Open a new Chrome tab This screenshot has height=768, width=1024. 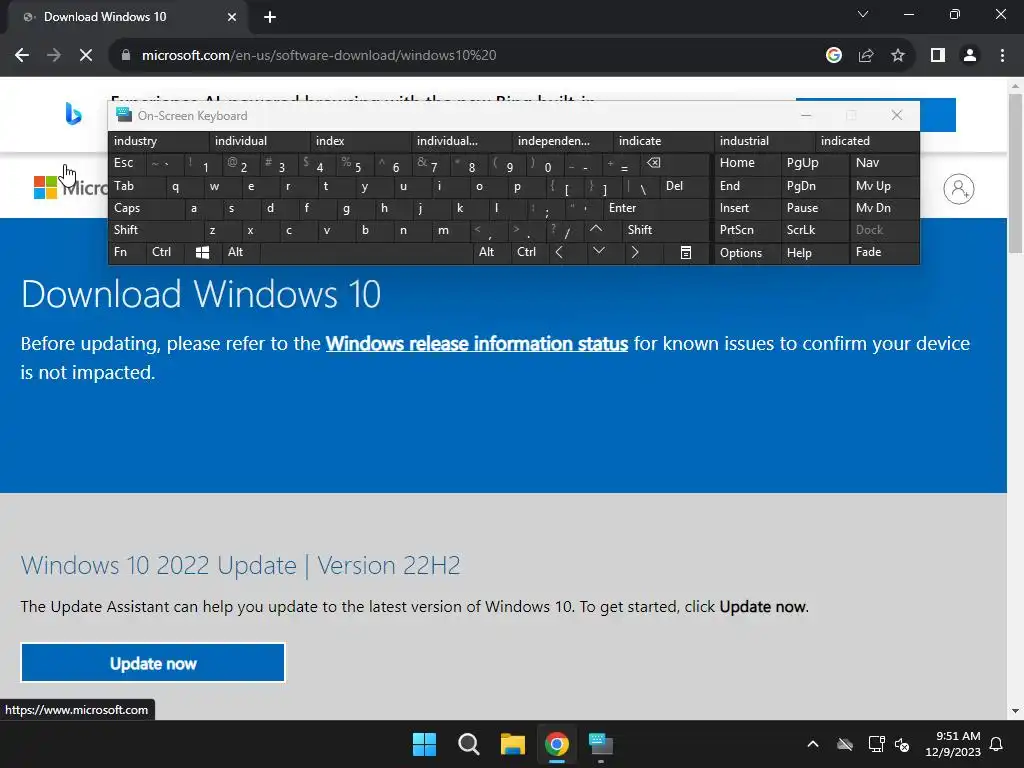pyautogui.click(x=270, y=17)
